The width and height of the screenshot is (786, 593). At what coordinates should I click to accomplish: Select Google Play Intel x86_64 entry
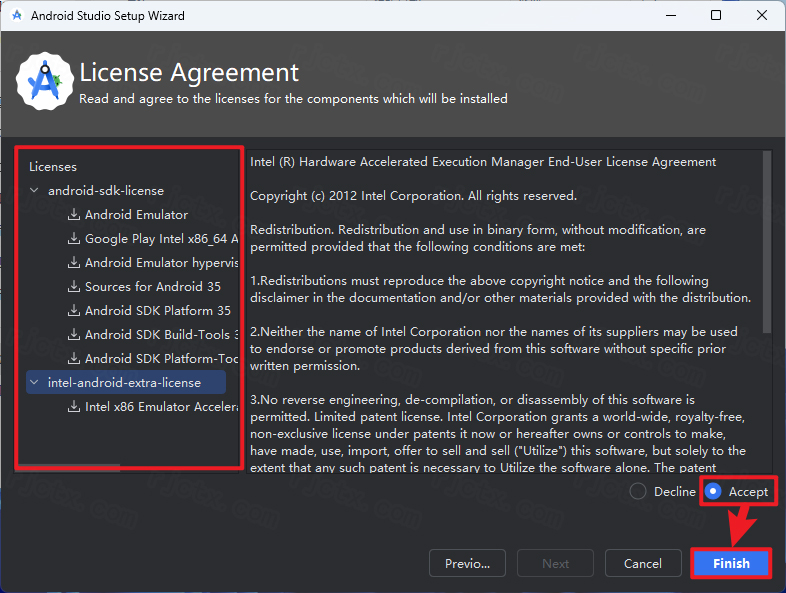pos(161,239)
